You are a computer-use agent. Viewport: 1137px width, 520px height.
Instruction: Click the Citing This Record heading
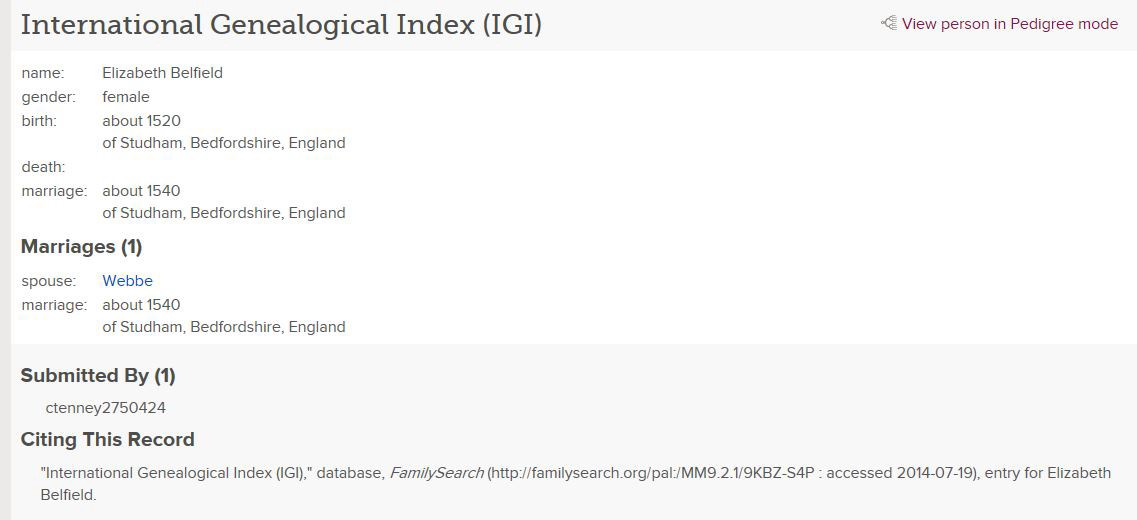(x=107, y=440)
